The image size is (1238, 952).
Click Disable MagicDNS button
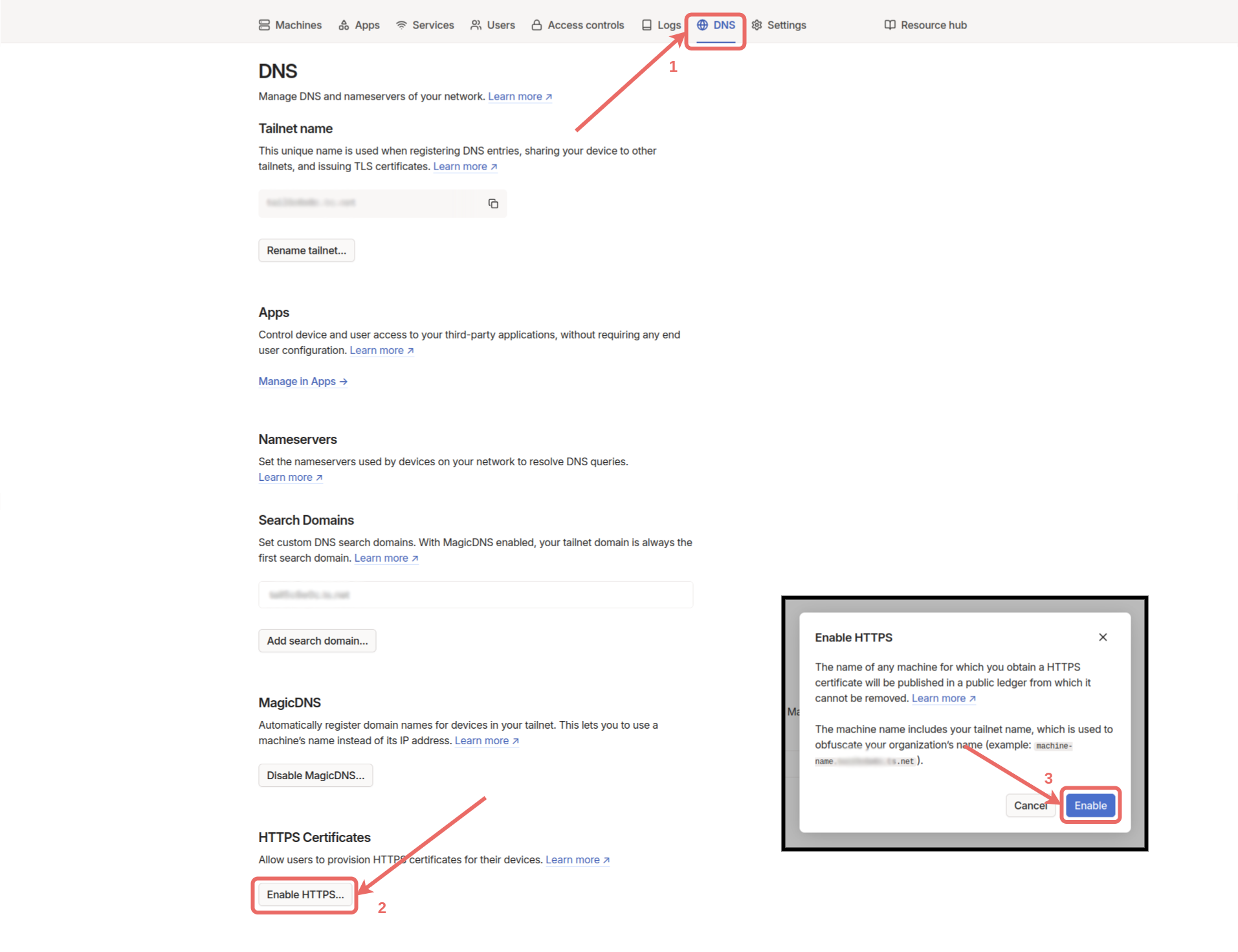(315, 775)
